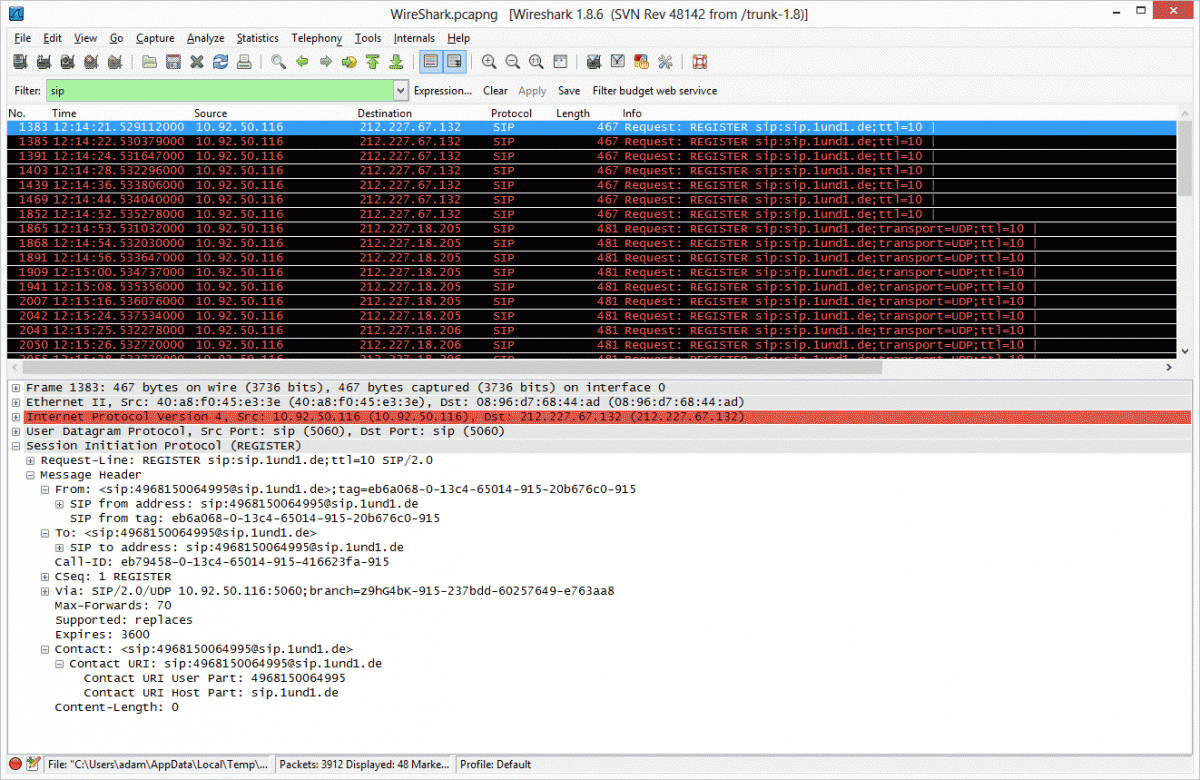This screenshot has height=780, width=1200.
Task: Open the Statistics menu
Action: tap(257, 38)
